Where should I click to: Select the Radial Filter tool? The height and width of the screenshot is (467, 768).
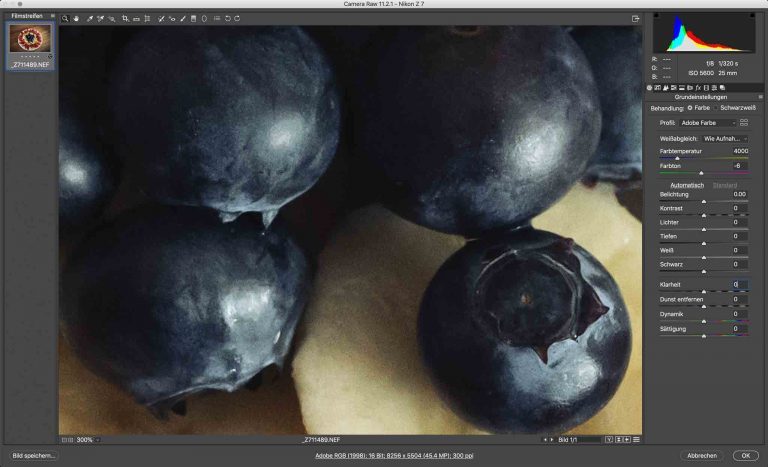[x=204, y=19]
